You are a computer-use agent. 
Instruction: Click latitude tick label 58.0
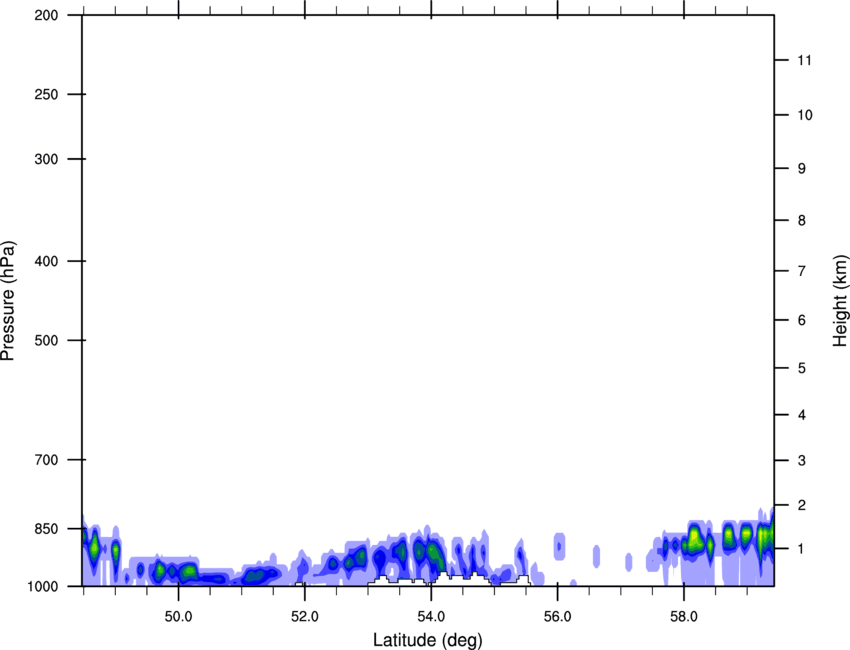click(684, 616)
